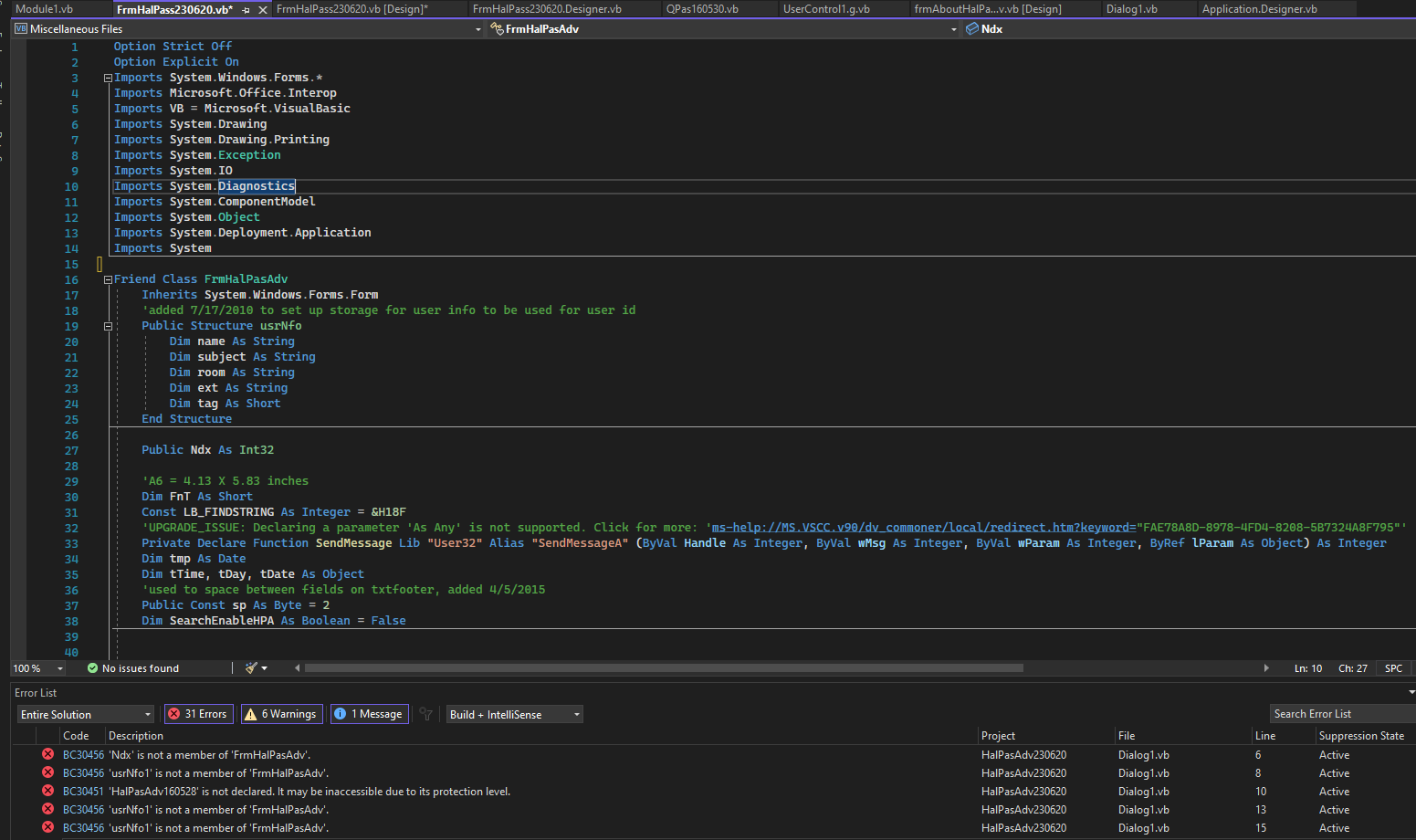
Task: Click the field icon beside Ndx
Action: click(x=972, y=29)
